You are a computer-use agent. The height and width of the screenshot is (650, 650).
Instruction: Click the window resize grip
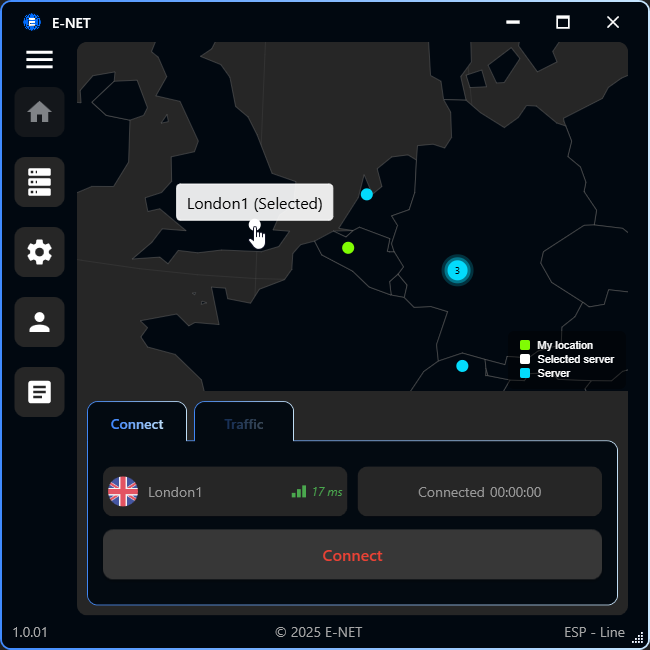pyautogui.click(x=638, y=639)
